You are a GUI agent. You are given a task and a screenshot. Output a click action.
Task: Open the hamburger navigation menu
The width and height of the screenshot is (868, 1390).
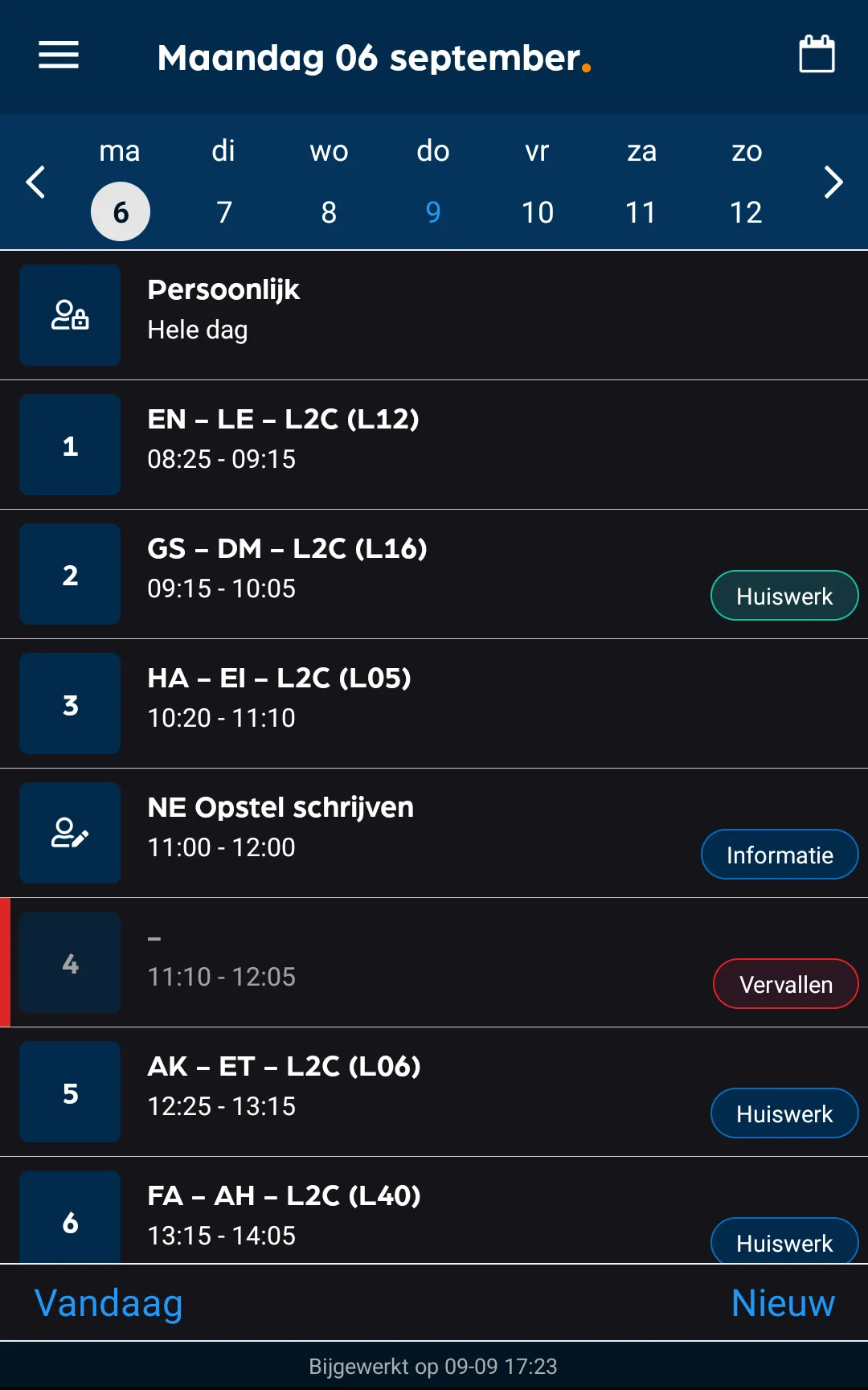click(57, 55)
